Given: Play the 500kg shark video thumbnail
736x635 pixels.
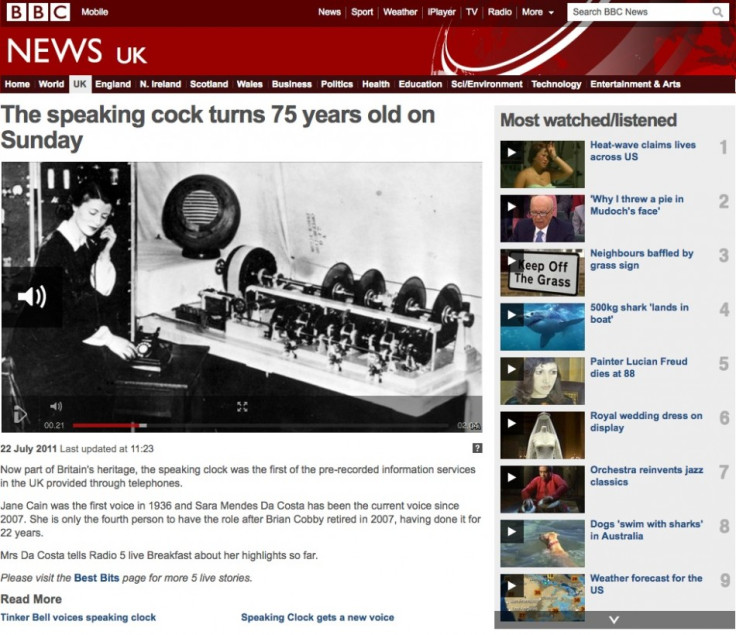Looking at the screenshot, I should click(x=542, y=327).
